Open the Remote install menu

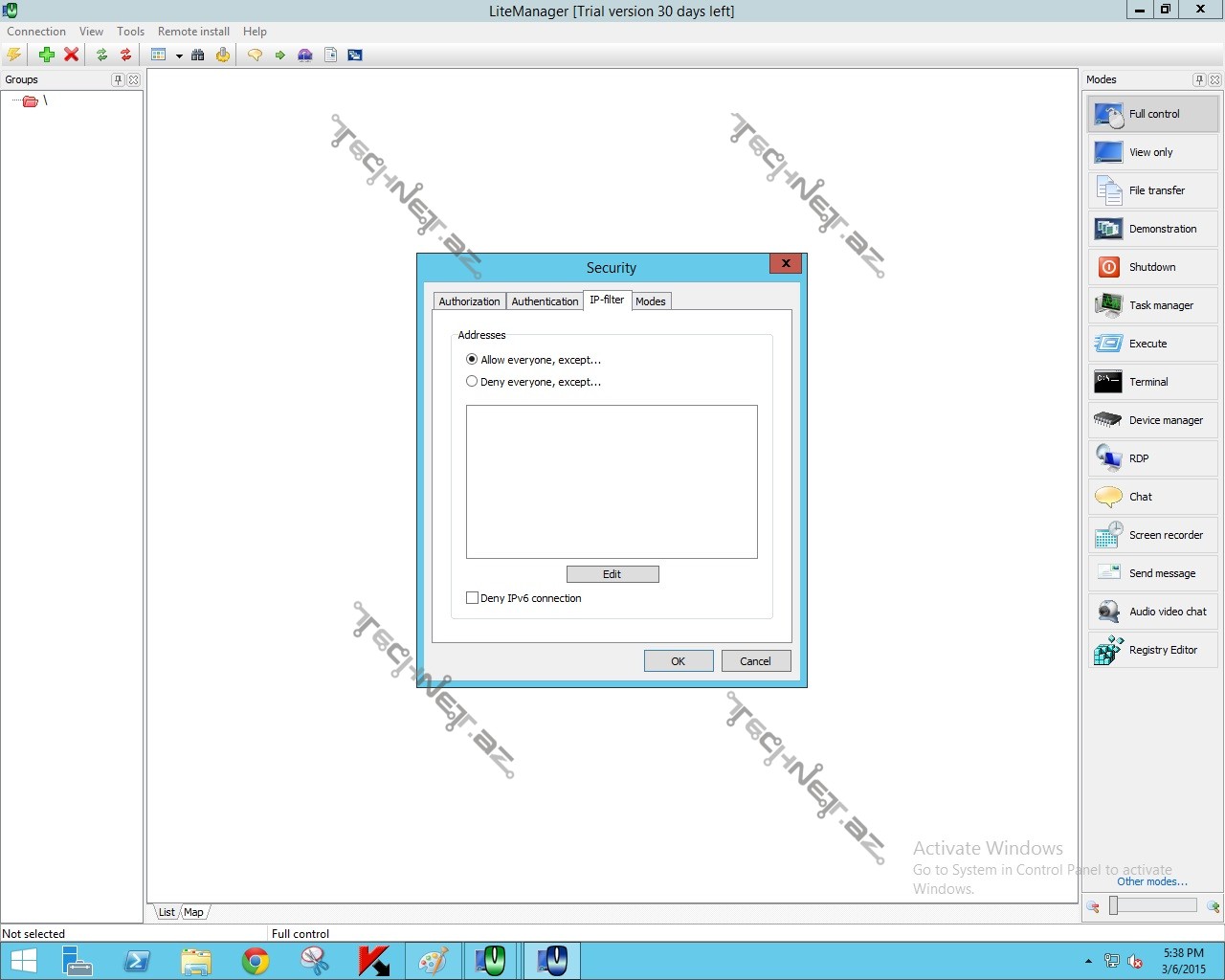193,32
